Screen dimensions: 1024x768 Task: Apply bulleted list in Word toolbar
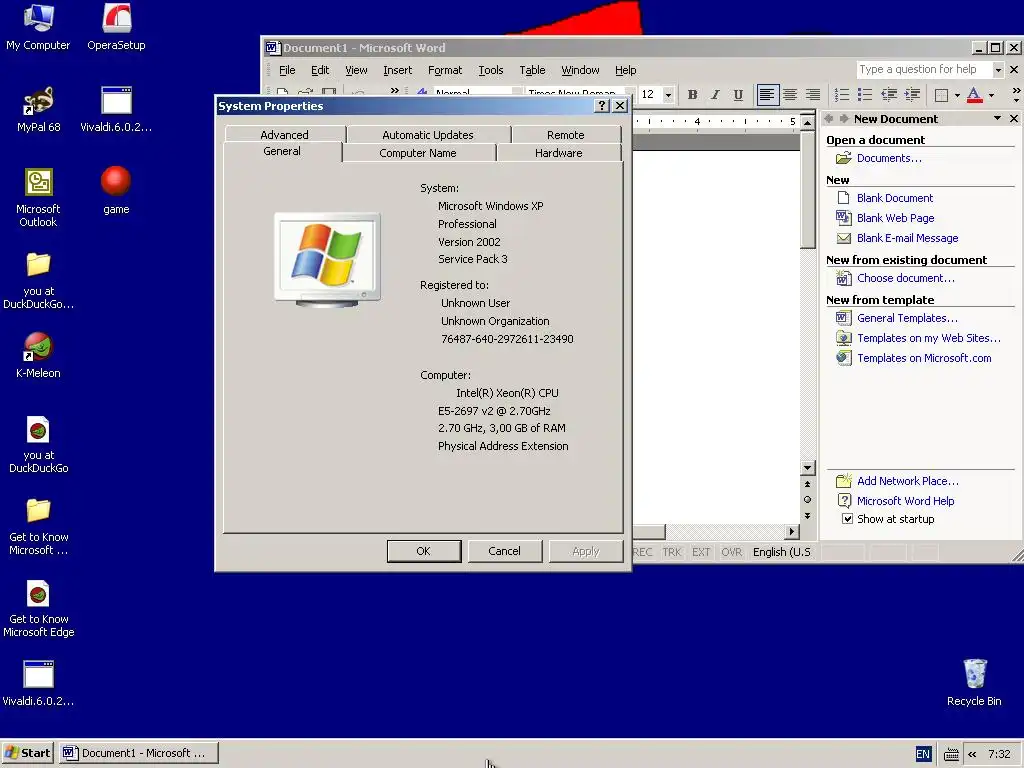(865, 95)
